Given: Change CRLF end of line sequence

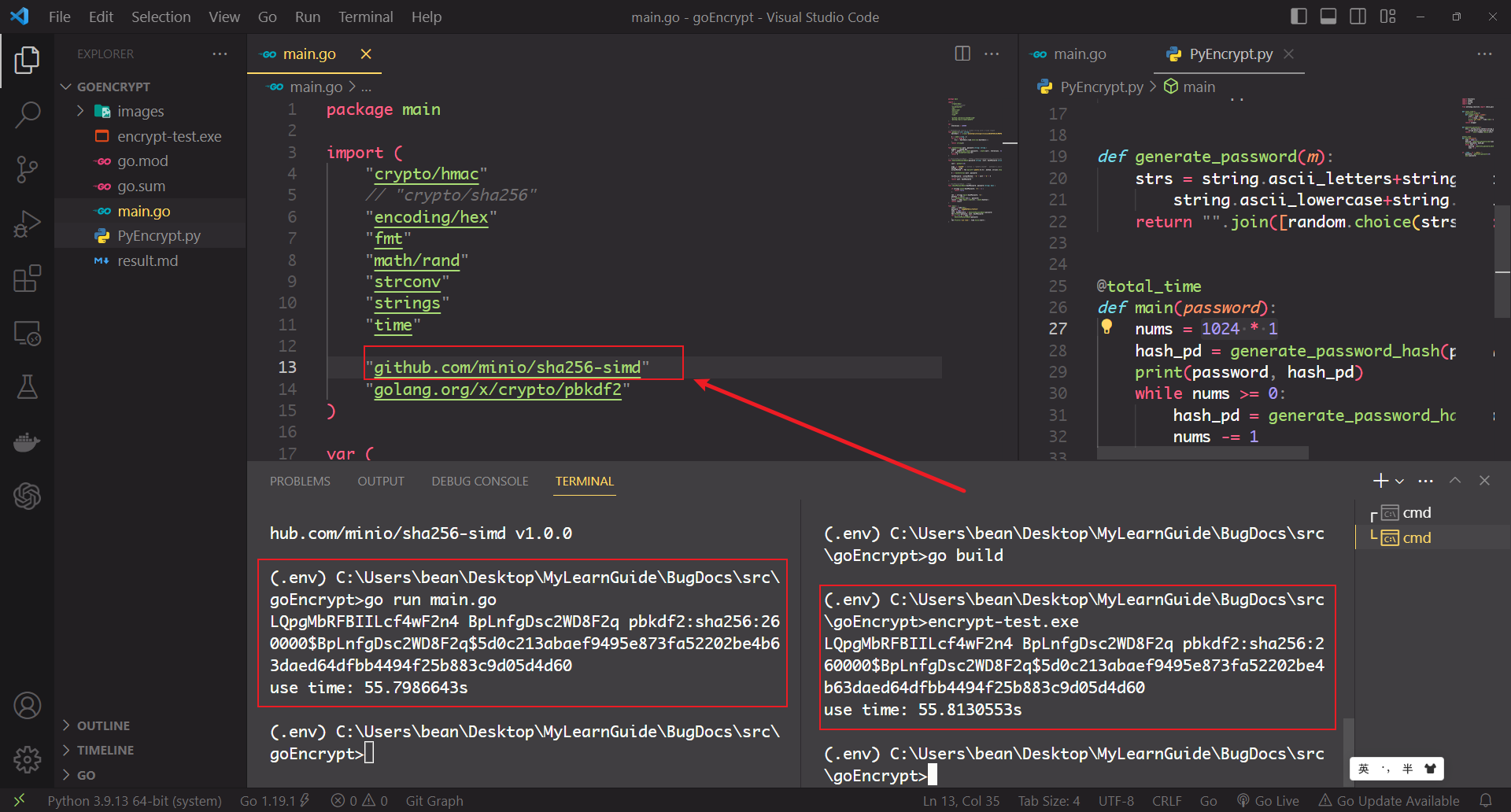Looking at the screenshot, I should point(1167,800).
